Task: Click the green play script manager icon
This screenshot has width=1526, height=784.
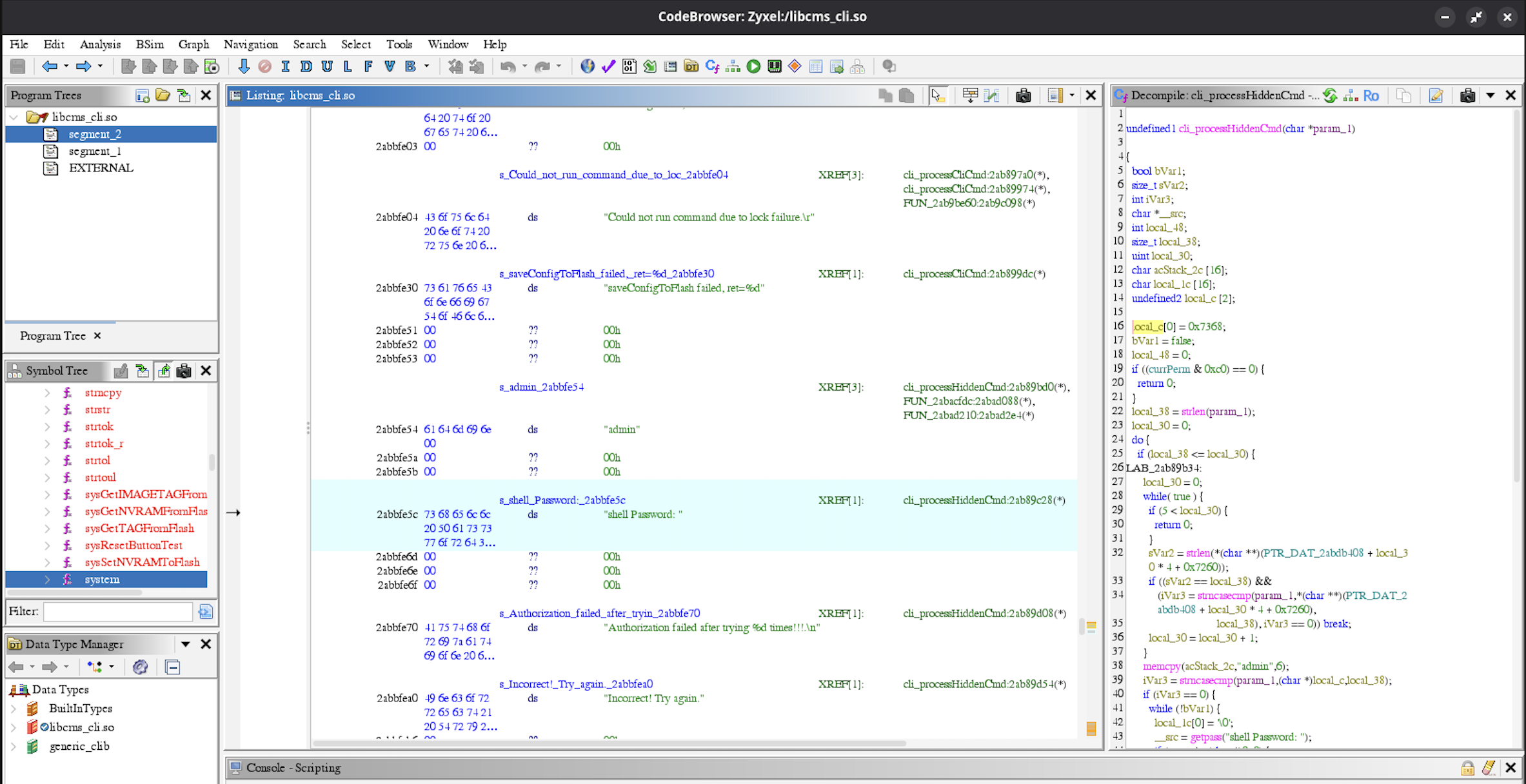Action: 753,66
